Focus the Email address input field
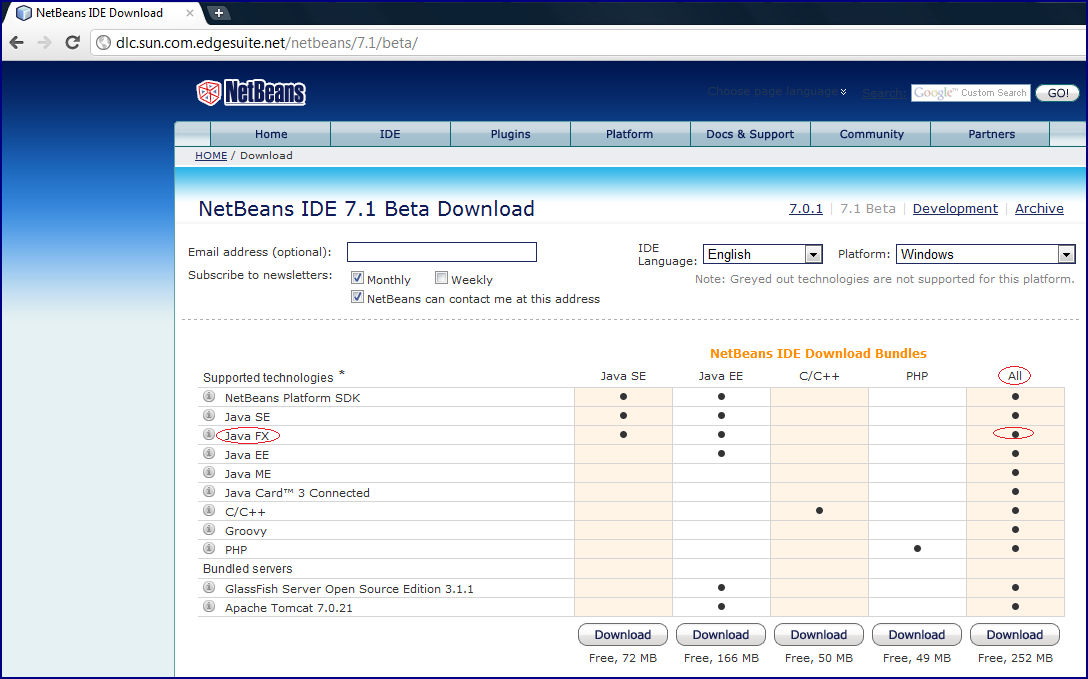 (442, 252)
